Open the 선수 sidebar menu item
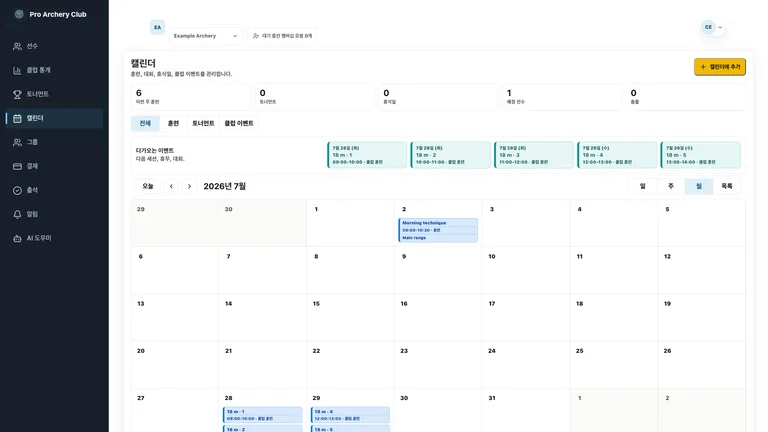 click(54, 46)
